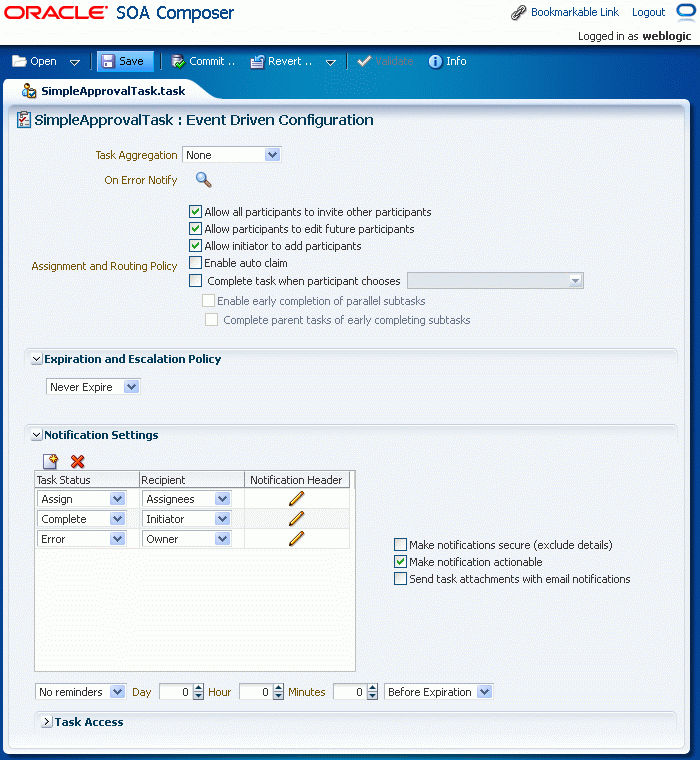Screen dimensions: 700x760
Task: Open the Never Expire dropdown
Action: 93,387
